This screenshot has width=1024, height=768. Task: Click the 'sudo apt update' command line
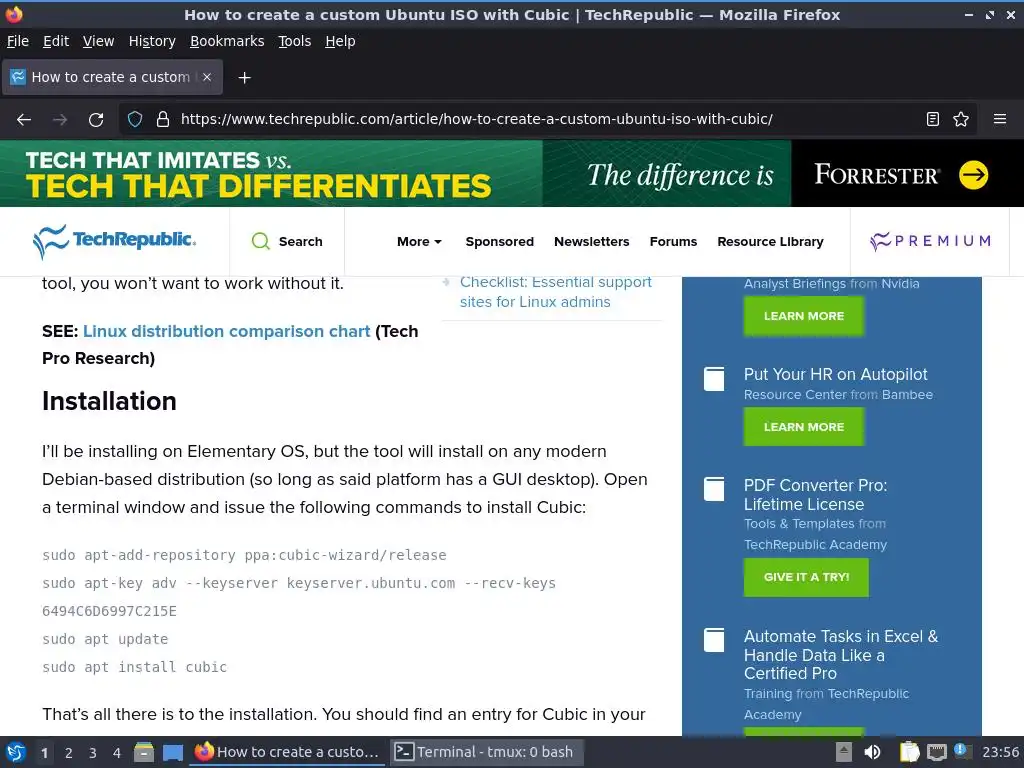(x=105, y=639)
